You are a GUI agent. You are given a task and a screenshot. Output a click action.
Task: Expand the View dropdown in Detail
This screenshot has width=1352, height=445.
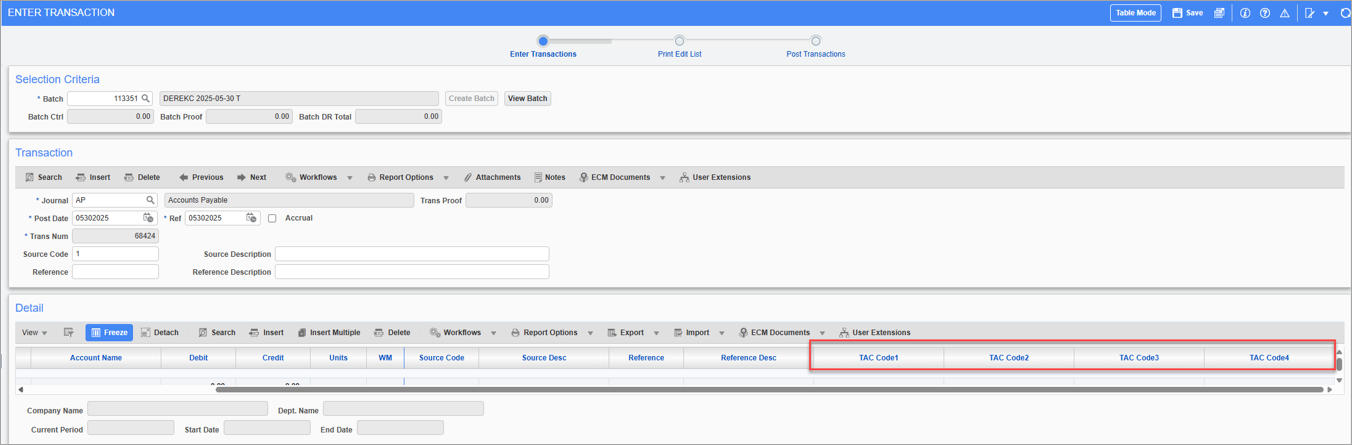(x=34, y=333)
